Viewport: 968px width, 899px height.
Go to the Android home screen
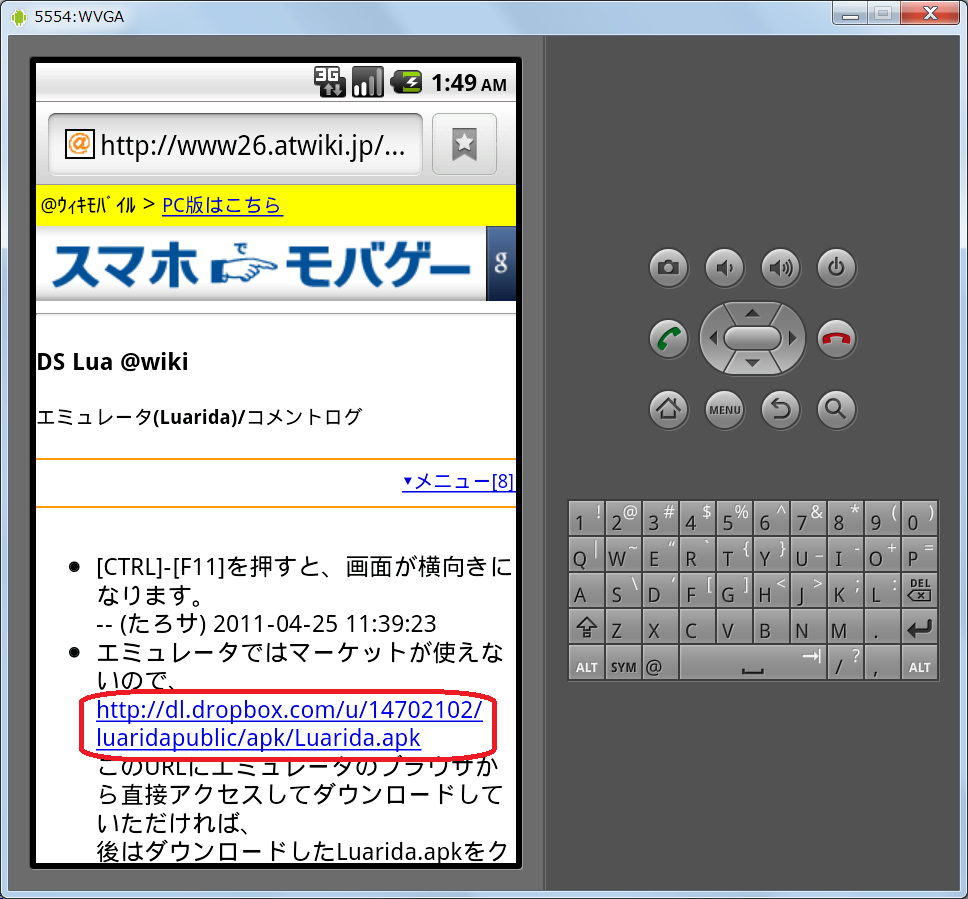669,409
